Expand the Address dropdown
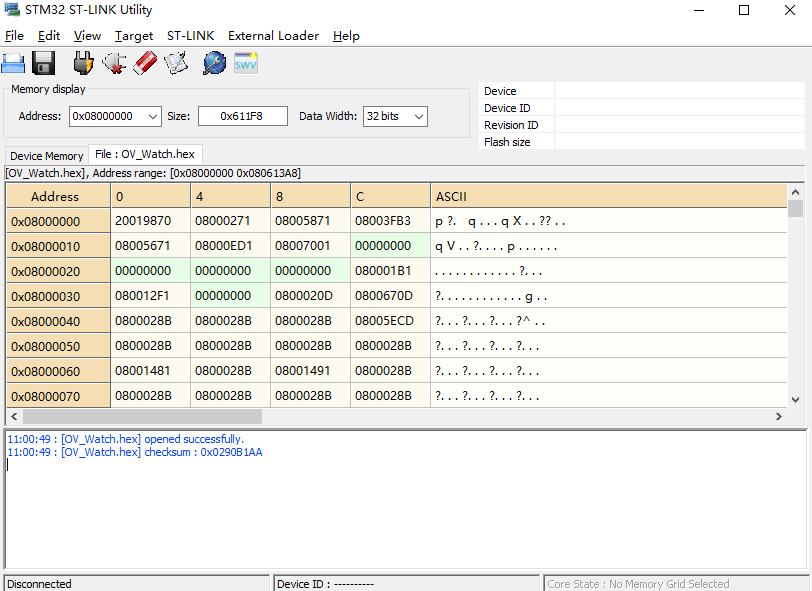This screenshot has height=591, width=812. tap(153, 117)
